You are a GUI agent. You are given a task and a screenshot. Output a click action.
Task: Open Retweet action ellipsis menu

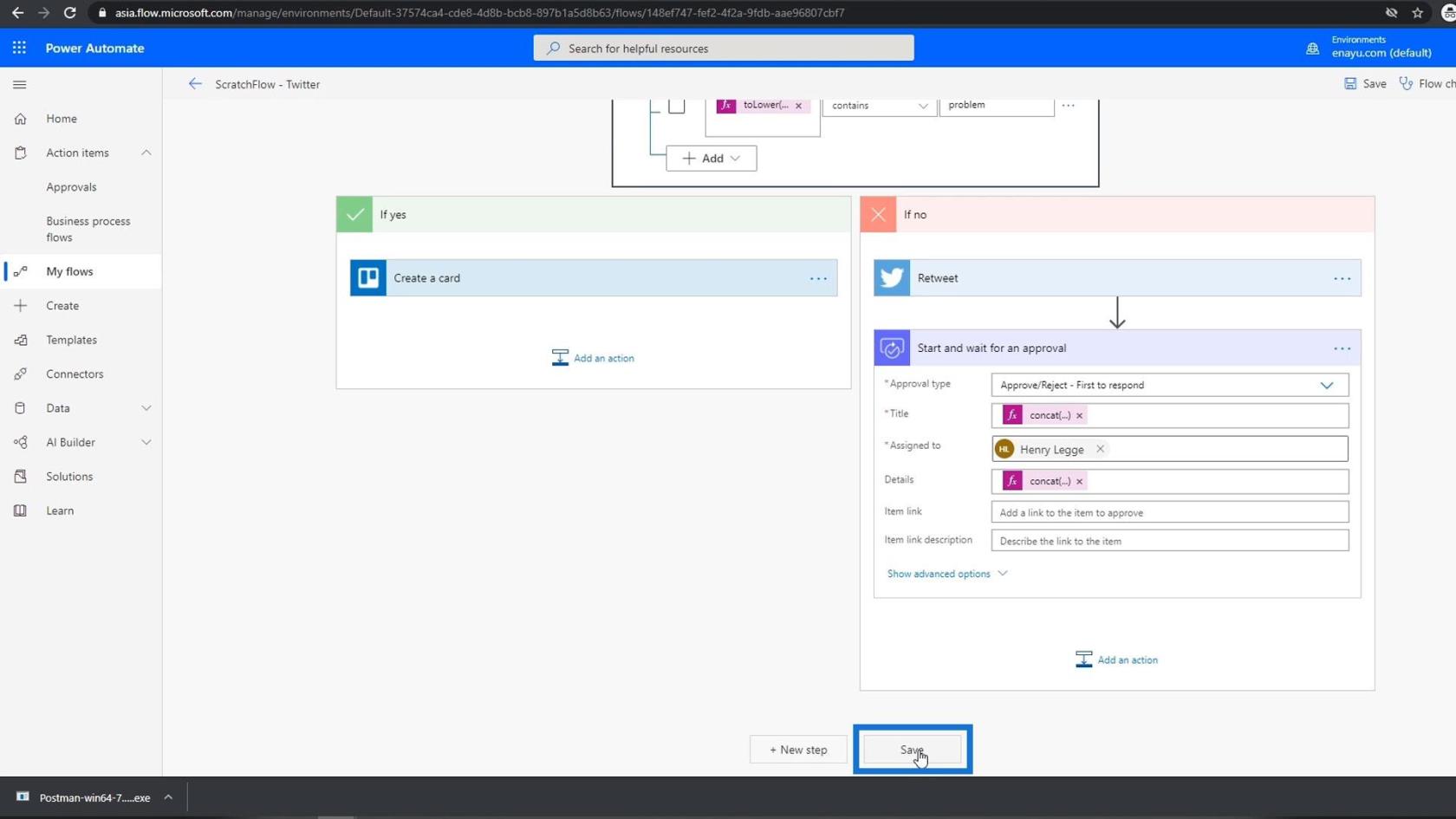point(1342,278)
